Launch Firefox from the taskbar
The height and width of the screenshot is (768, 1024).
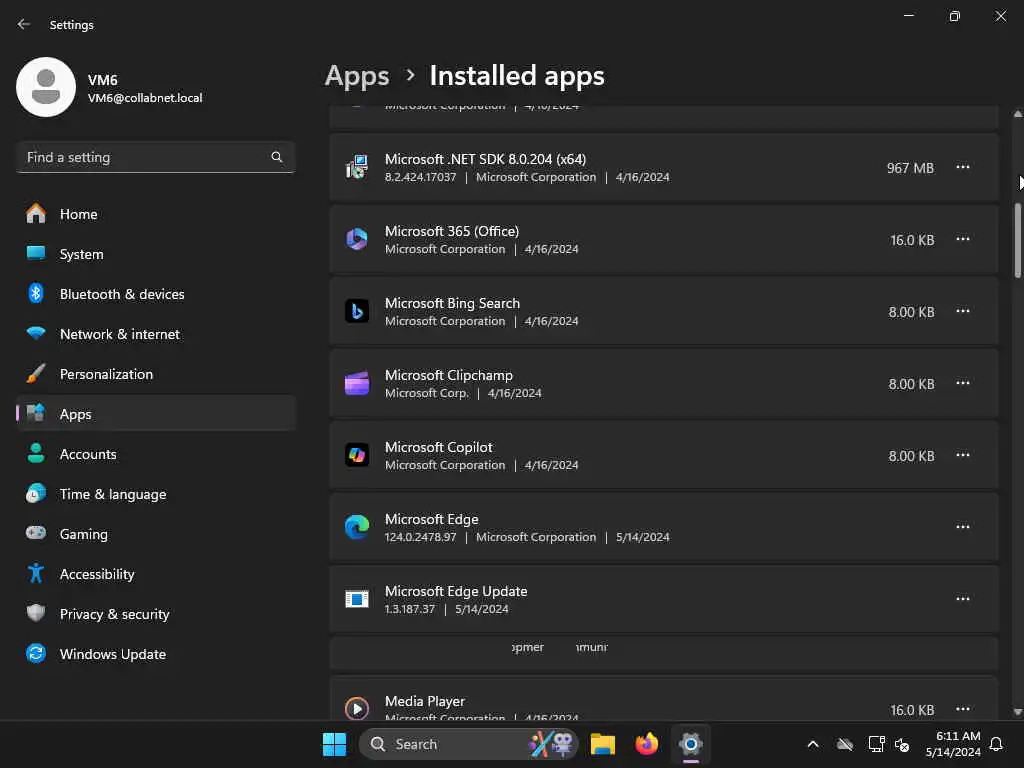(647, 744)
